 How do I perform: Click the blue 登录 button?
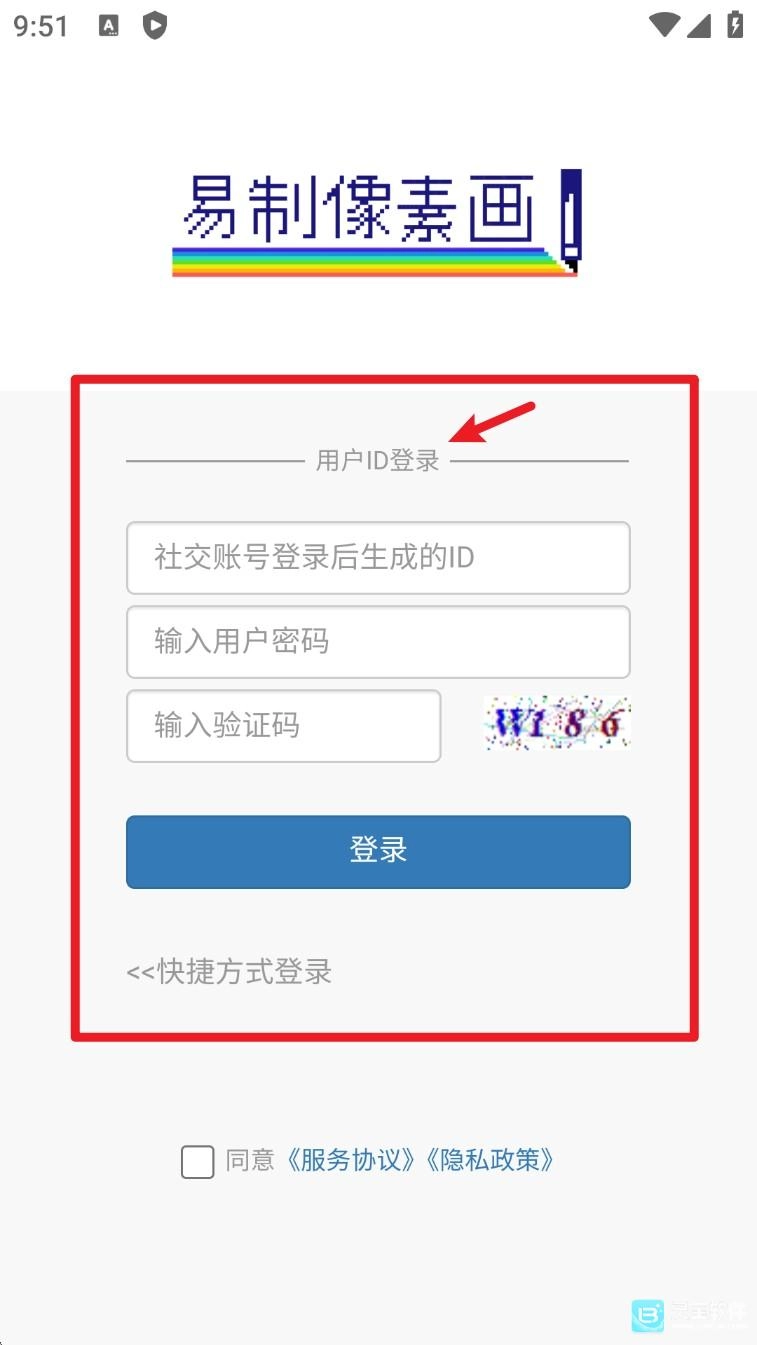tap(378, 852)
